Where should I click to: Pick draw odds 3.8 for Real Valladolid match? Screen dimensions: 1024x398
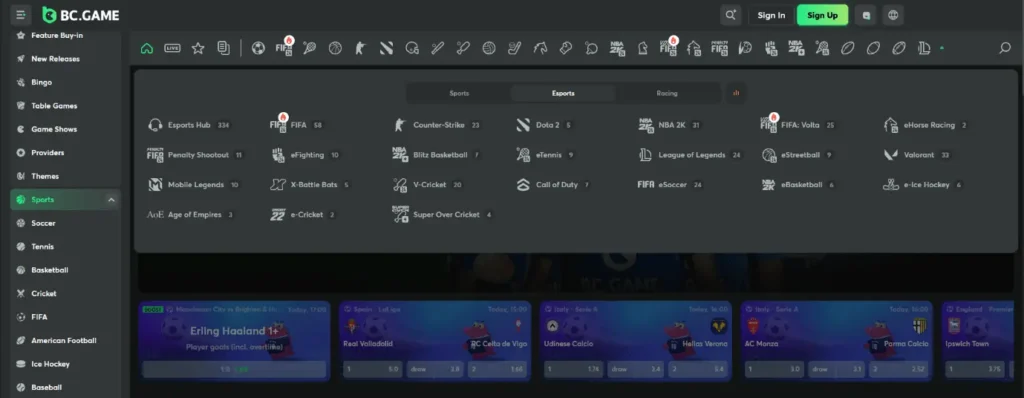coord(434,369)
